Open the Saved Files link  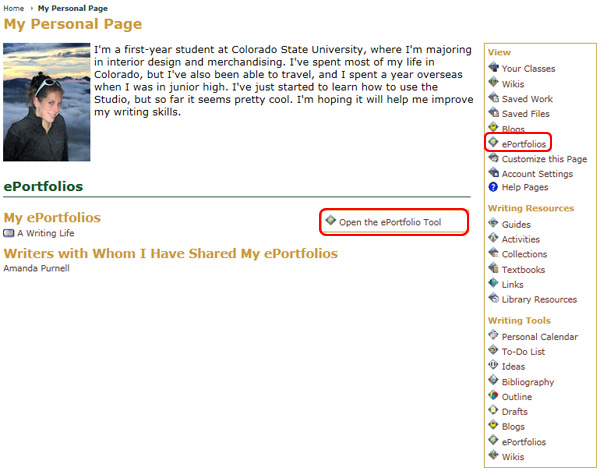[525, 114]
